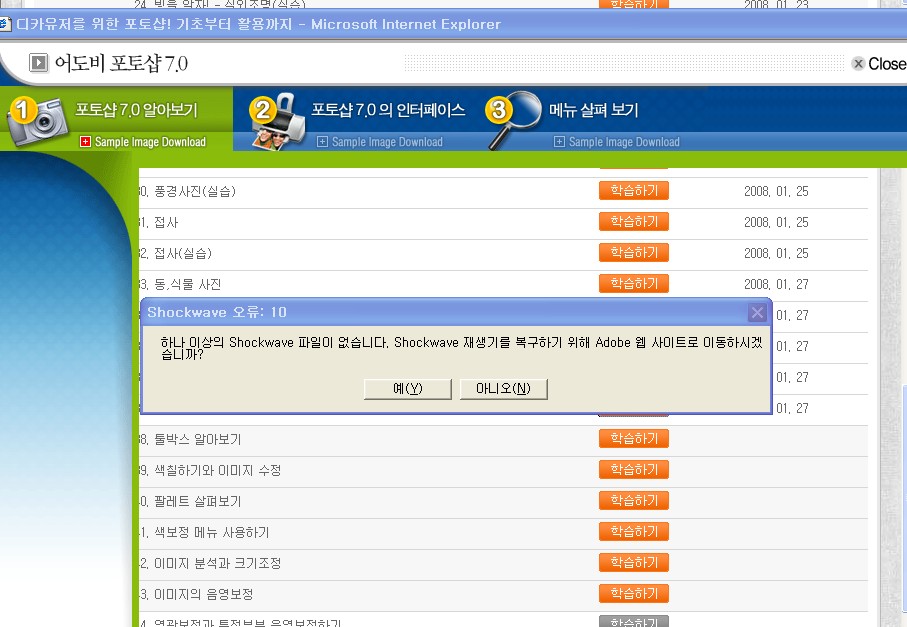The image size is (907, 627).
Task: Click the Shockwave error message text
Action: (x=461, y=348)
